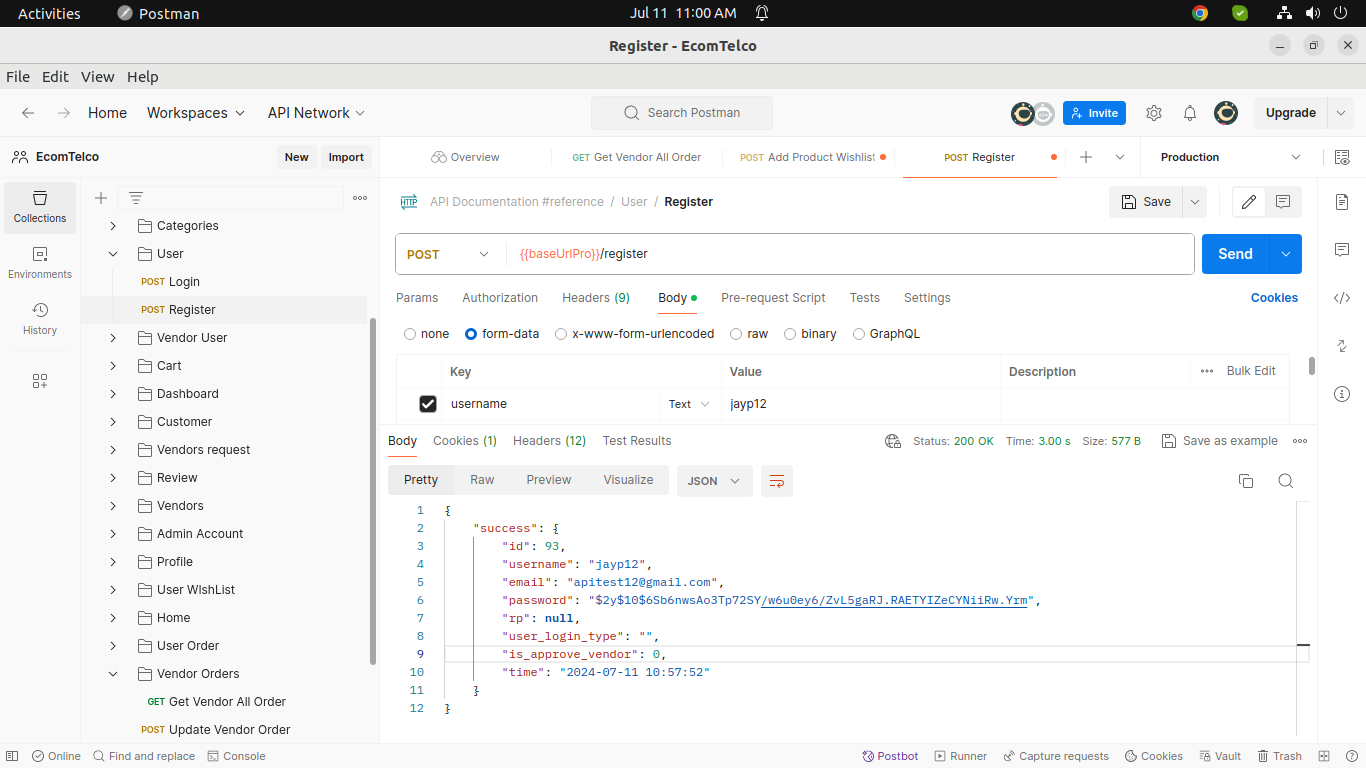Search within the response body
1366x768 pixels.
[x=1286, y=481]
